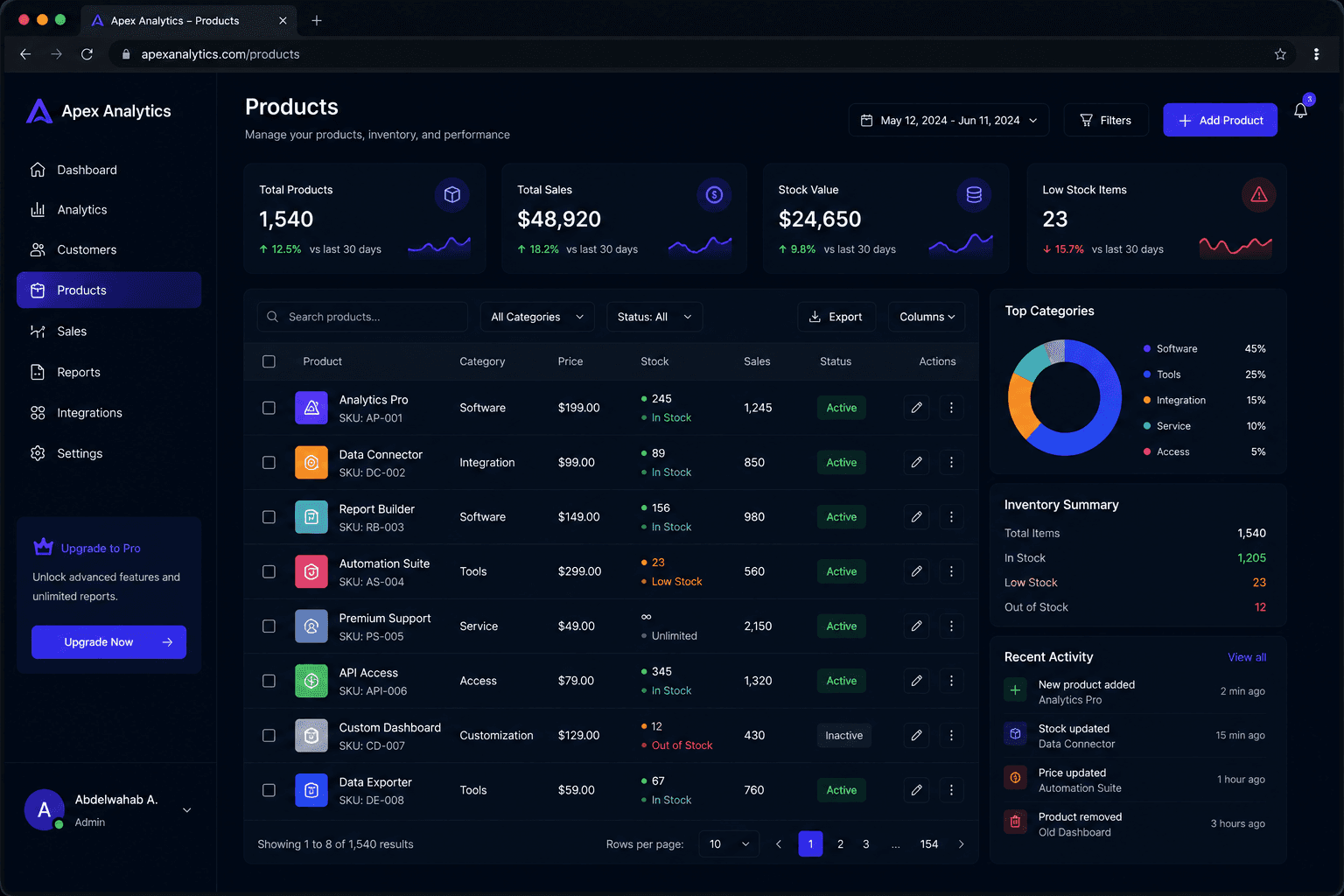1344x896 pixels.
Task: Click the Automation Suite product icon
Action: click(x=311, y=571)
